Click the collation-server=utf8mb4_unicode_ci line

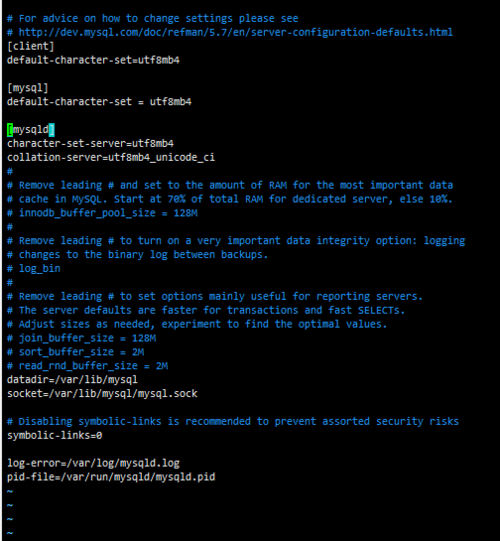111,157
